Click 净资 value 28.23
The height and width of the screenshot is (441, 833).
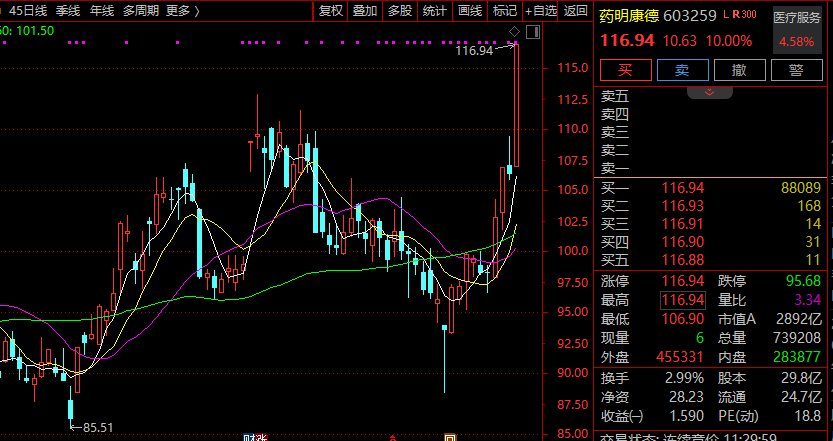[686, 397]
